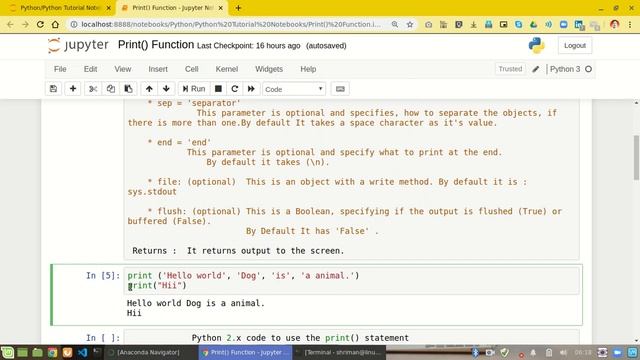Click the pencil edit mode icon
Screen dimensions: 640x360
pos(536,69)
